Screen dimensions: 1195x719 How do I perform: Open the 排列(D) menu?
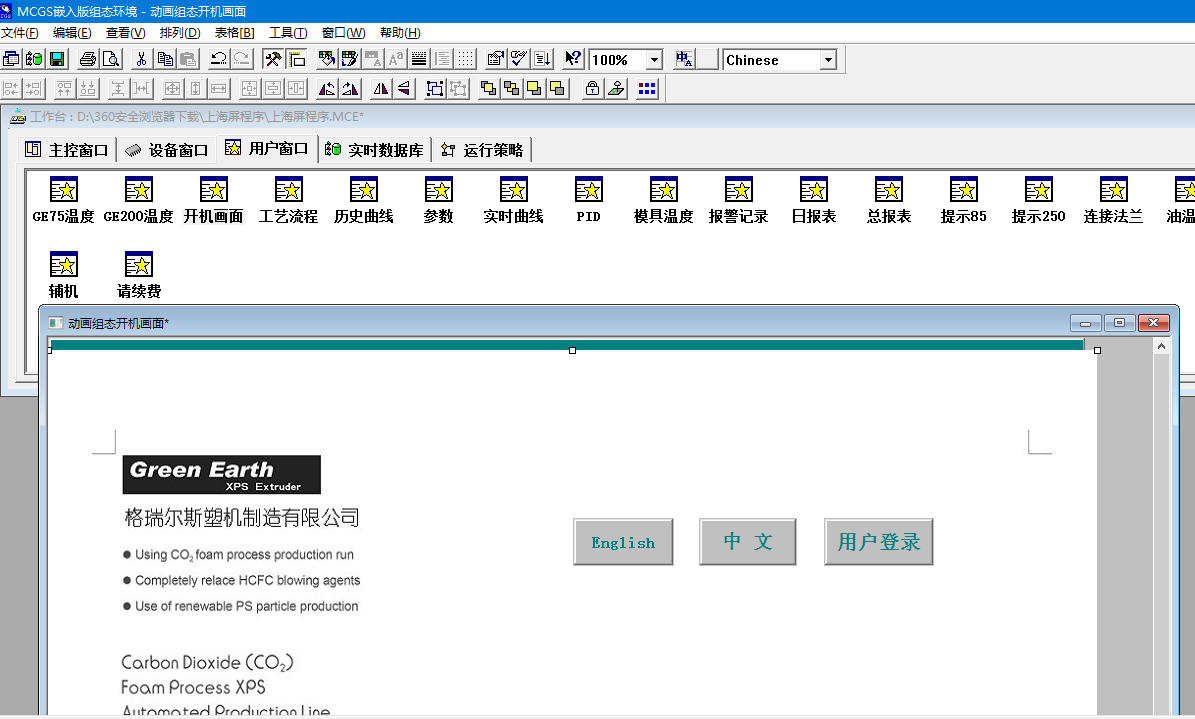pos(180,33)
